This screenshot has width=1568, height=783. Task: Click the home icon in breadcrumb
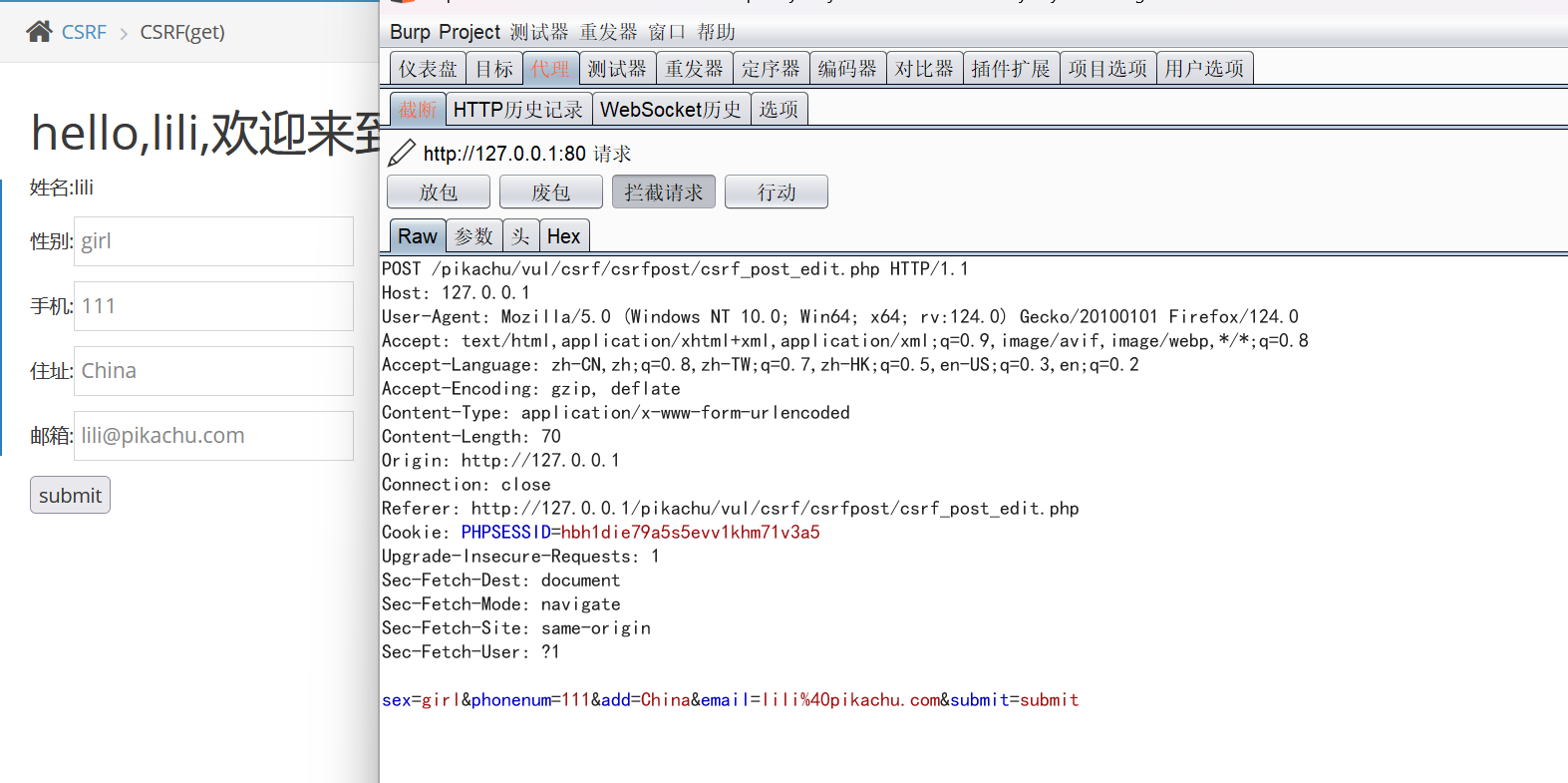(40, 32)
